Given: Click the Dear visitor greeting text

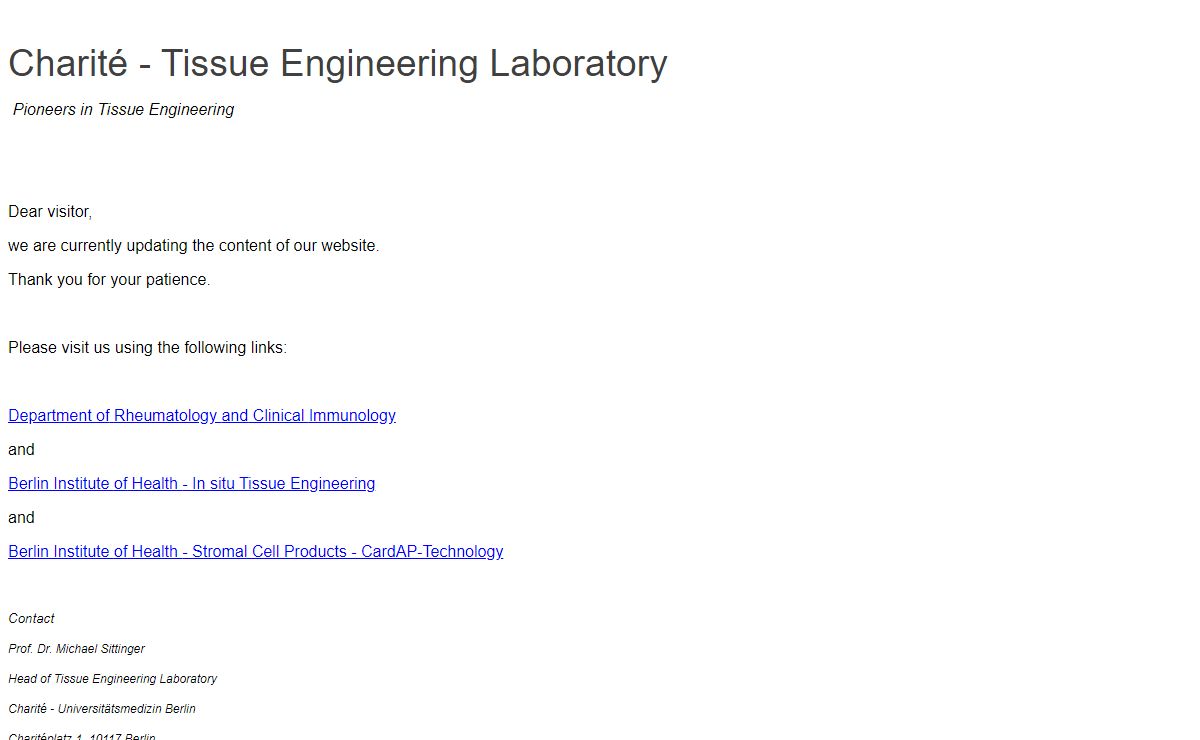Looking at the screenshot, I should point(50,212).
